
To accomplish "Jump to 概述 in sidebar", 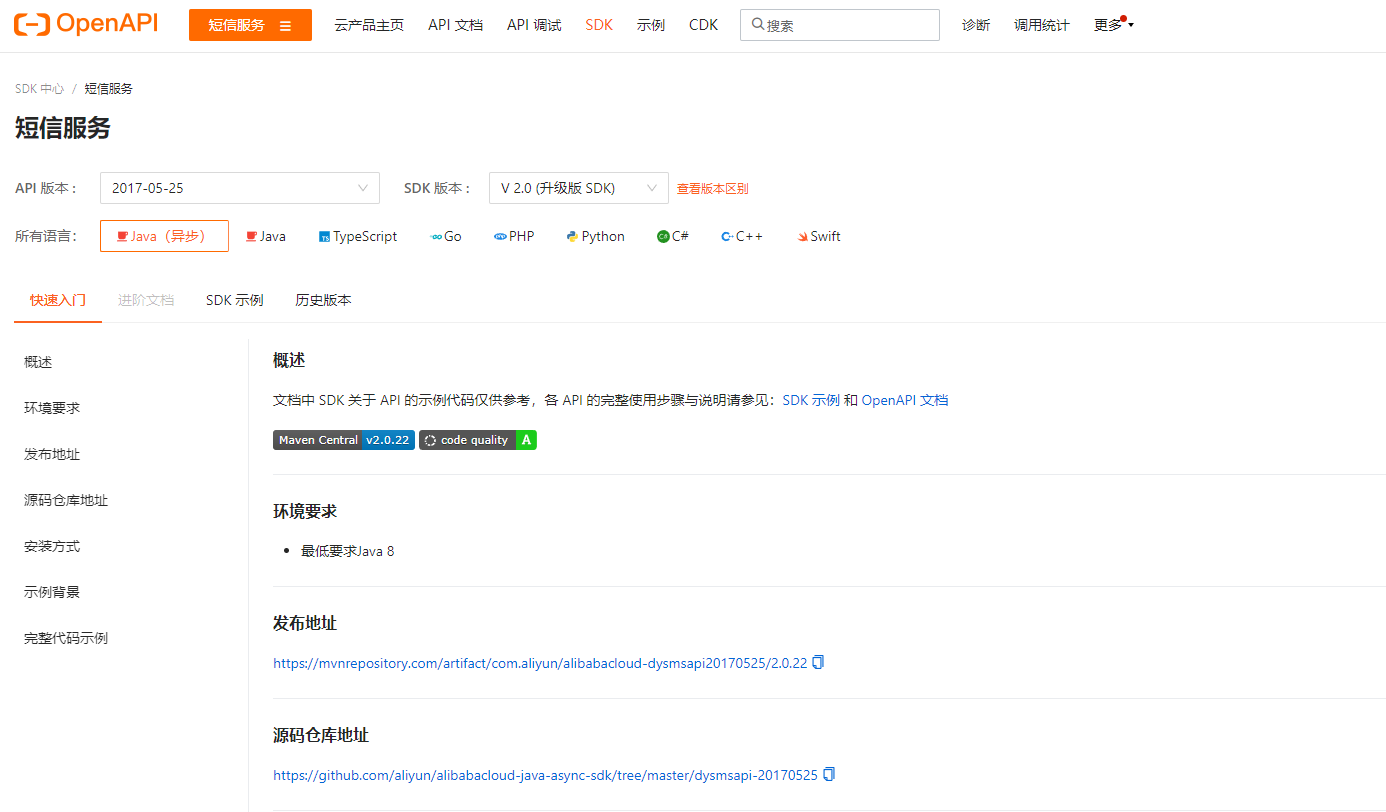I will (38, 362).
